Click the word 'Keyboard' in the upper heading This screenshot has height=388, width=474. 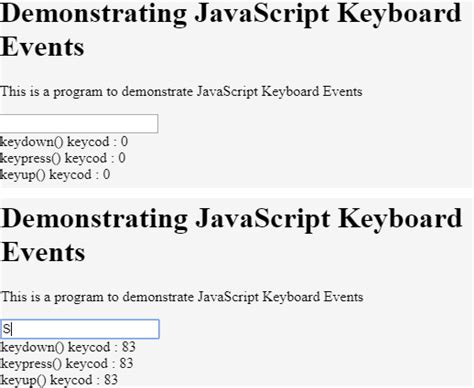point(399,14)
